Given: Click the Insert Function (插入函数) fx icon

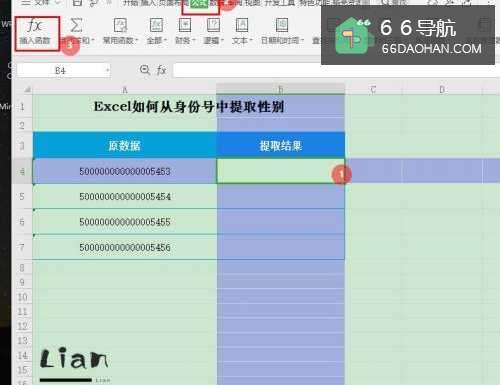Looking at the screenshot, I should click(x=35, y=26).
